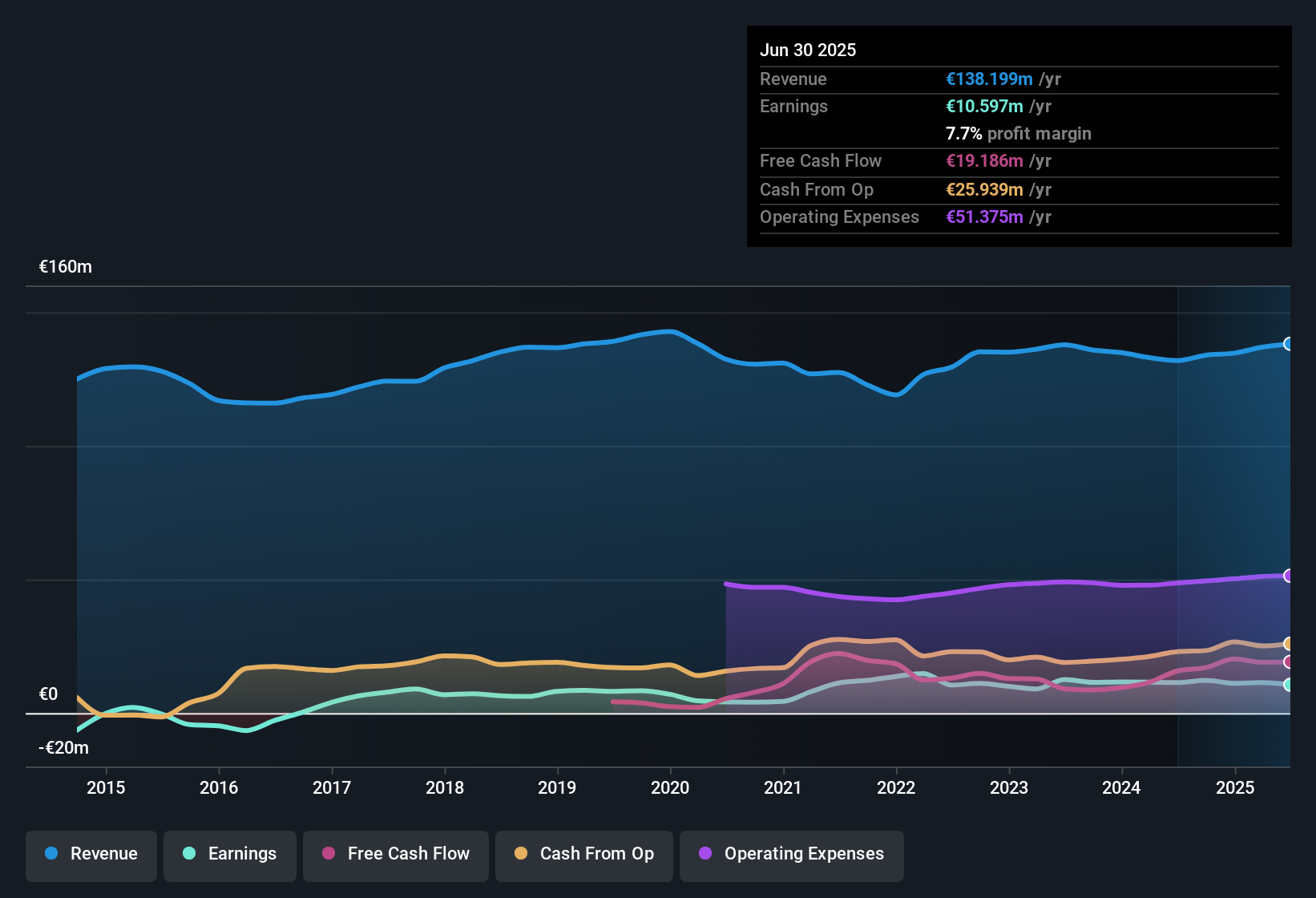The height and width of the screenshot is (898, 1316).
Task: Click the Earnings value €10.597m in tooltip
Action: [x=984, y=107]
